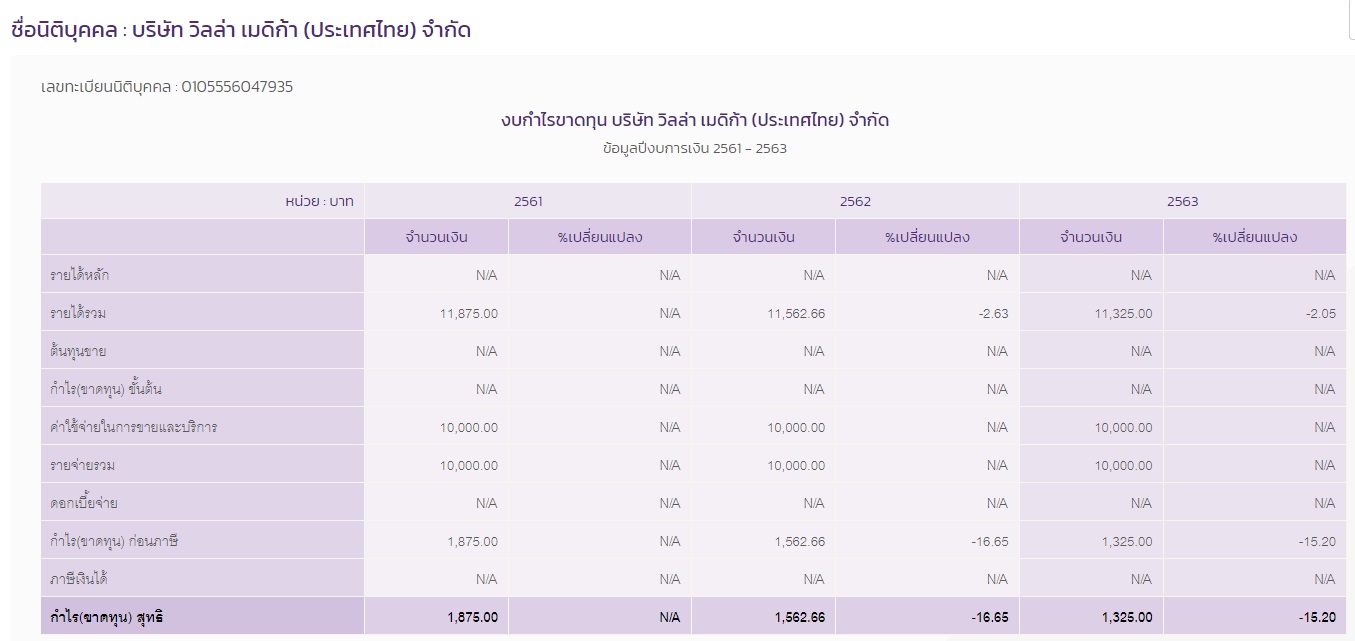The width and height of the screenshot is (1355, 641).
Task: Click the first %เปลี่ยนแปลง column header
Action: (x=602, y=235)
